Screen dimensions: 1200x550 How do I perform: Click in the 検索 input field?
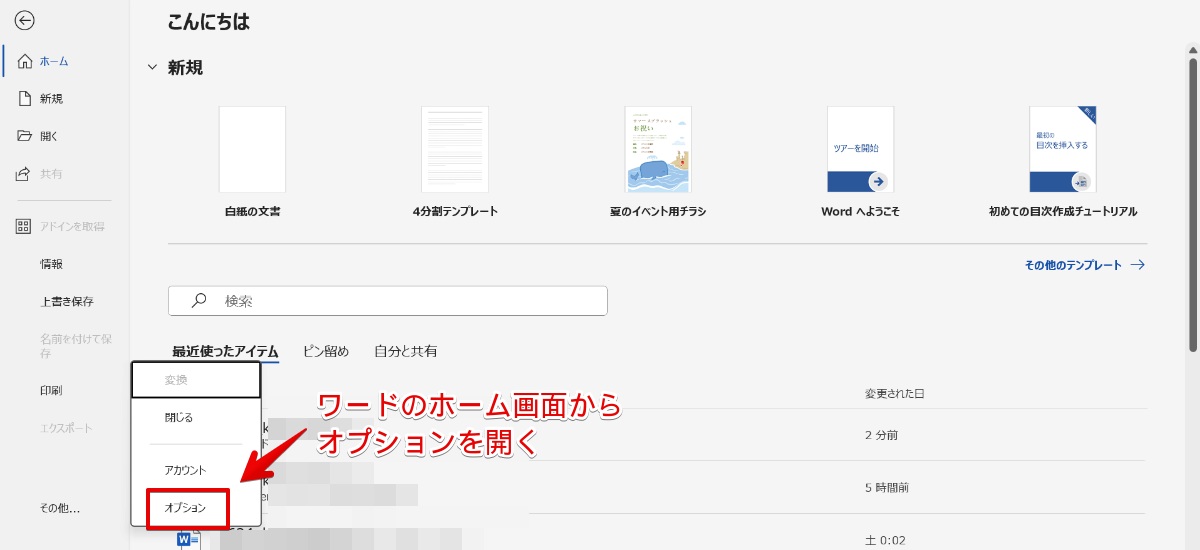tap(400, 300)
